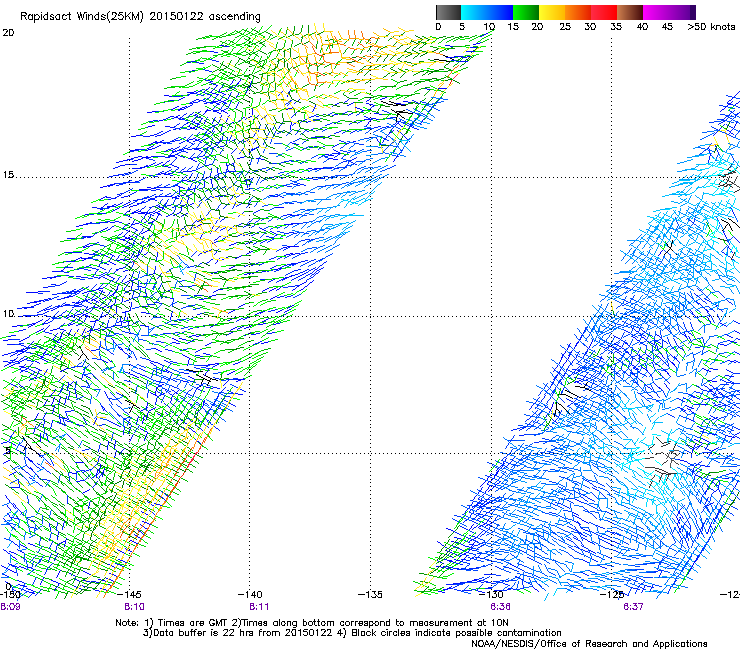Click the '35' legend scale label
Viewport: 740px width, 650px height.
tap(616, 27)
